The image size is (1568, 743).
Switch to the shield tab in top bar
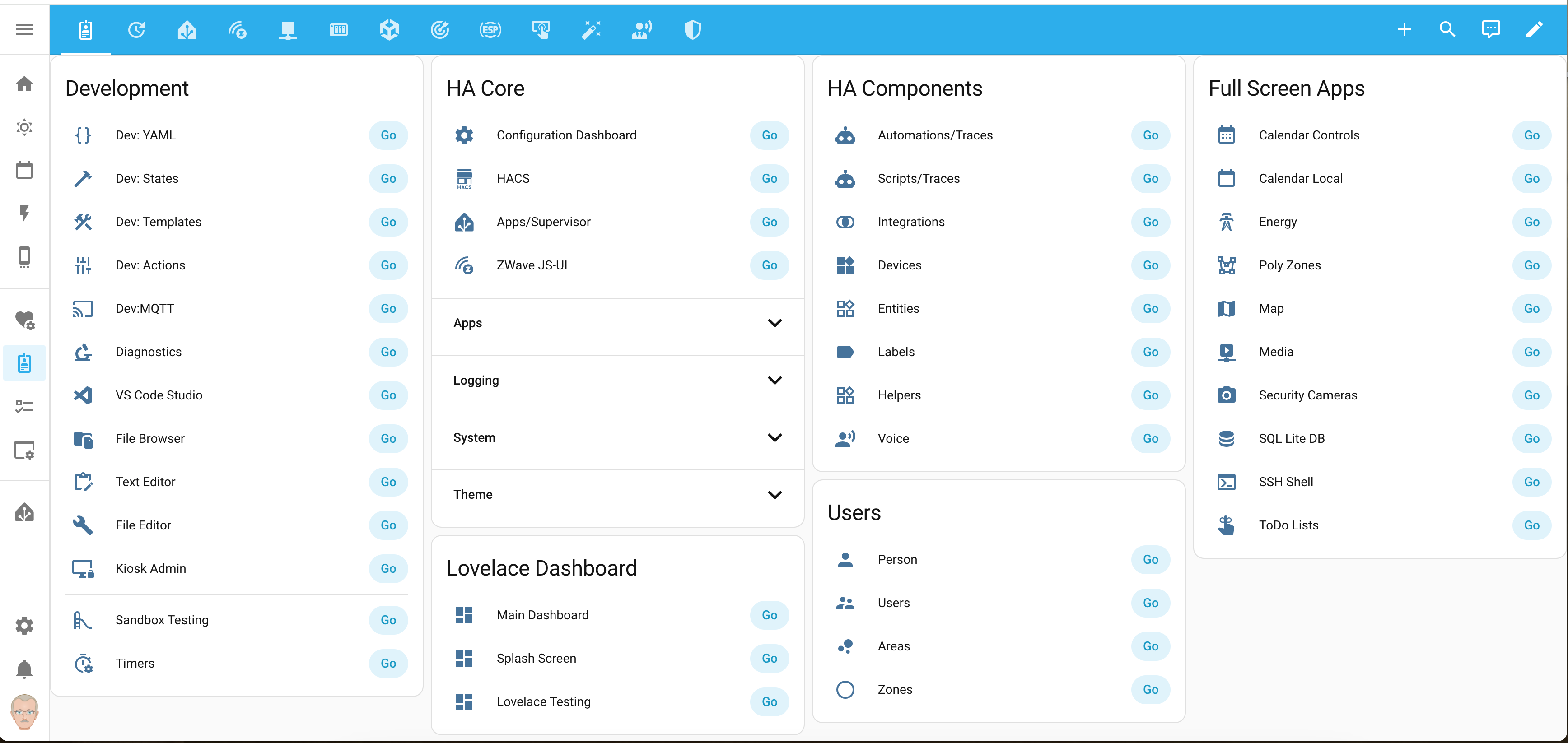coord(693,29)
